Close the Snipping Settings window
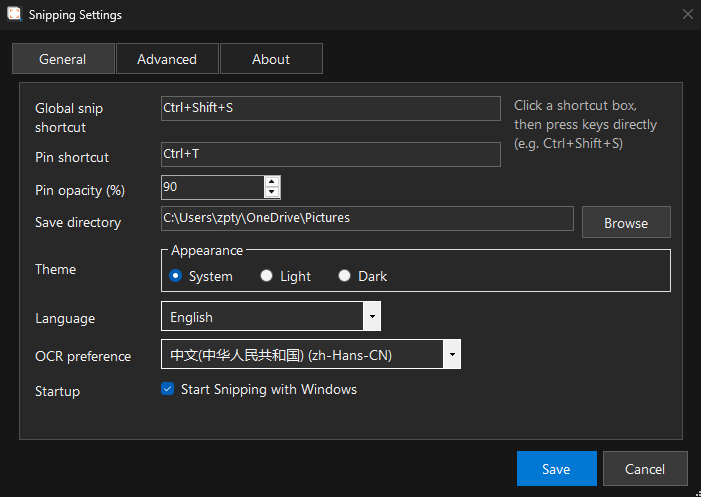The width and height of the screenshot is (701, 497). [688, 14]
